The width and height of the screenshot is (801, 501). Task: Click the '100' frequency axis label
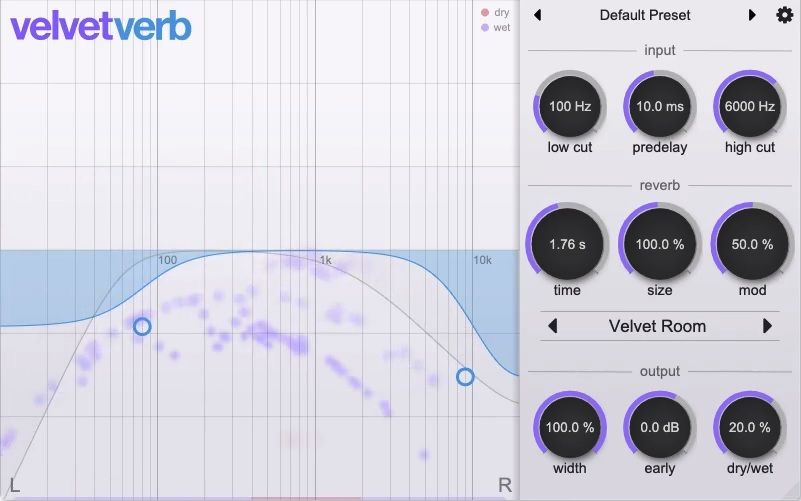point(168,260)
